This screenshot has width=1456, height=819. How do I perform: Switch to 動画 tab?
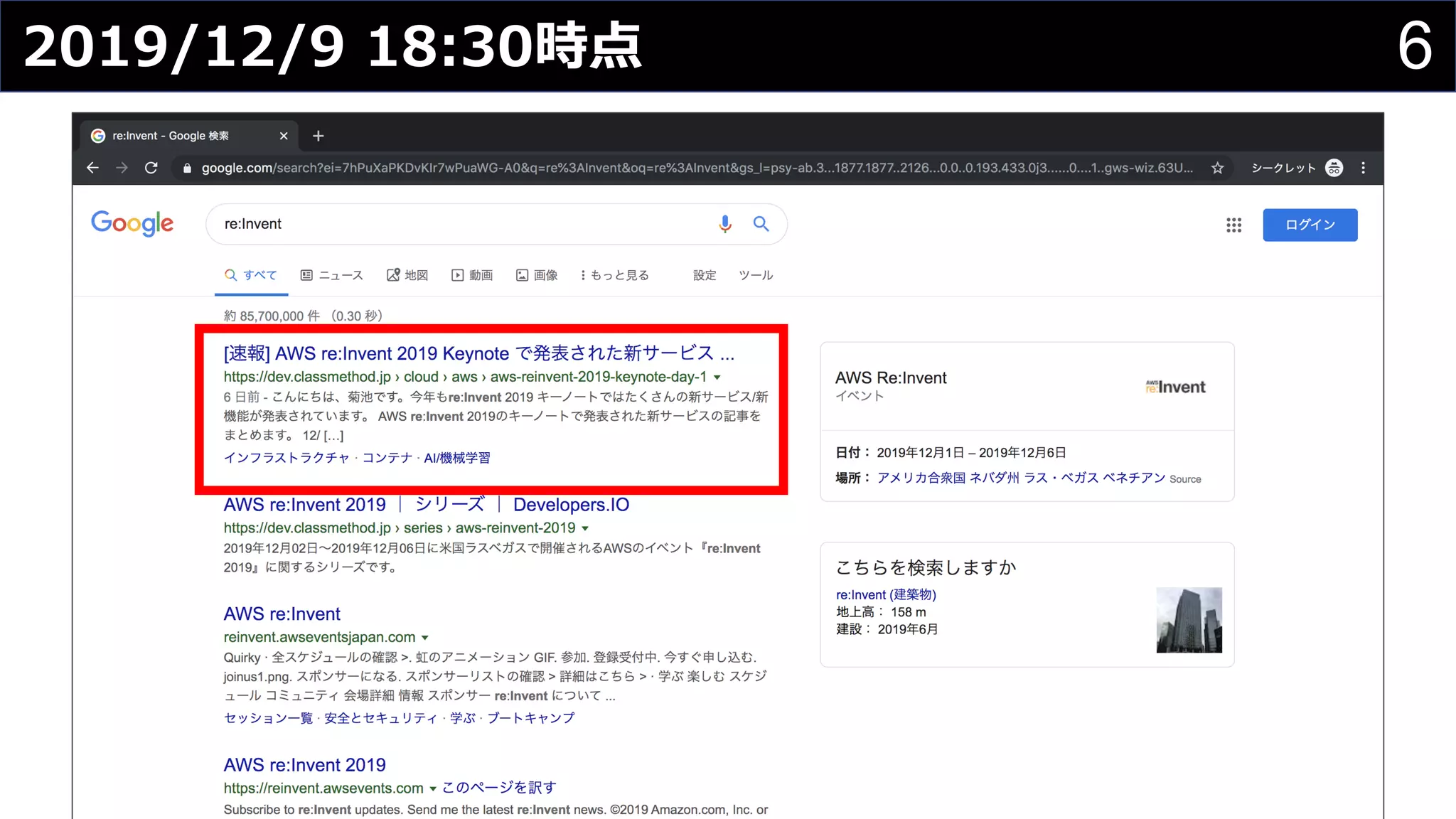pos(473,275)
